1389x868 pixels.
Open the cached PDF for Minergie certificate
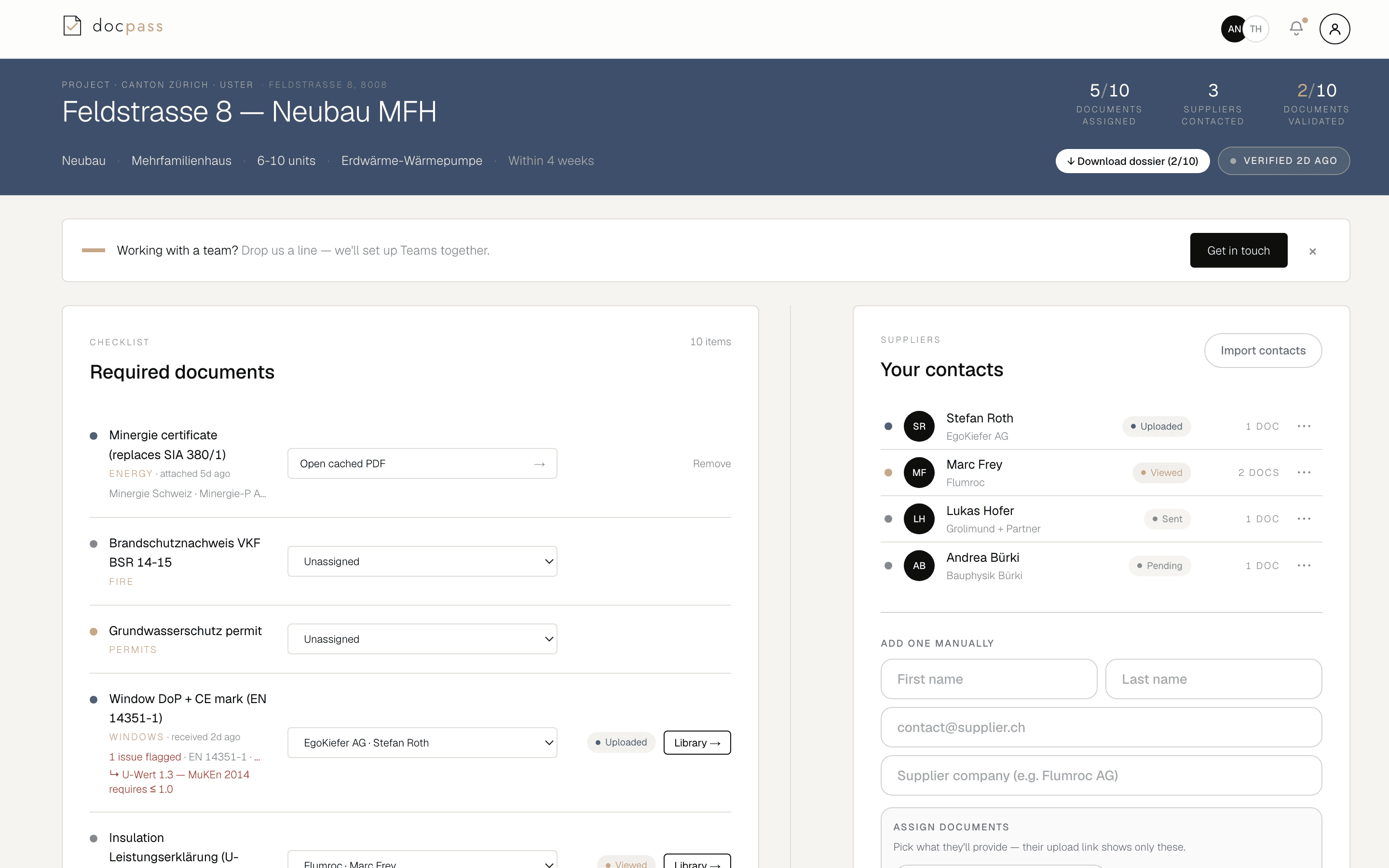pos(422,463)
